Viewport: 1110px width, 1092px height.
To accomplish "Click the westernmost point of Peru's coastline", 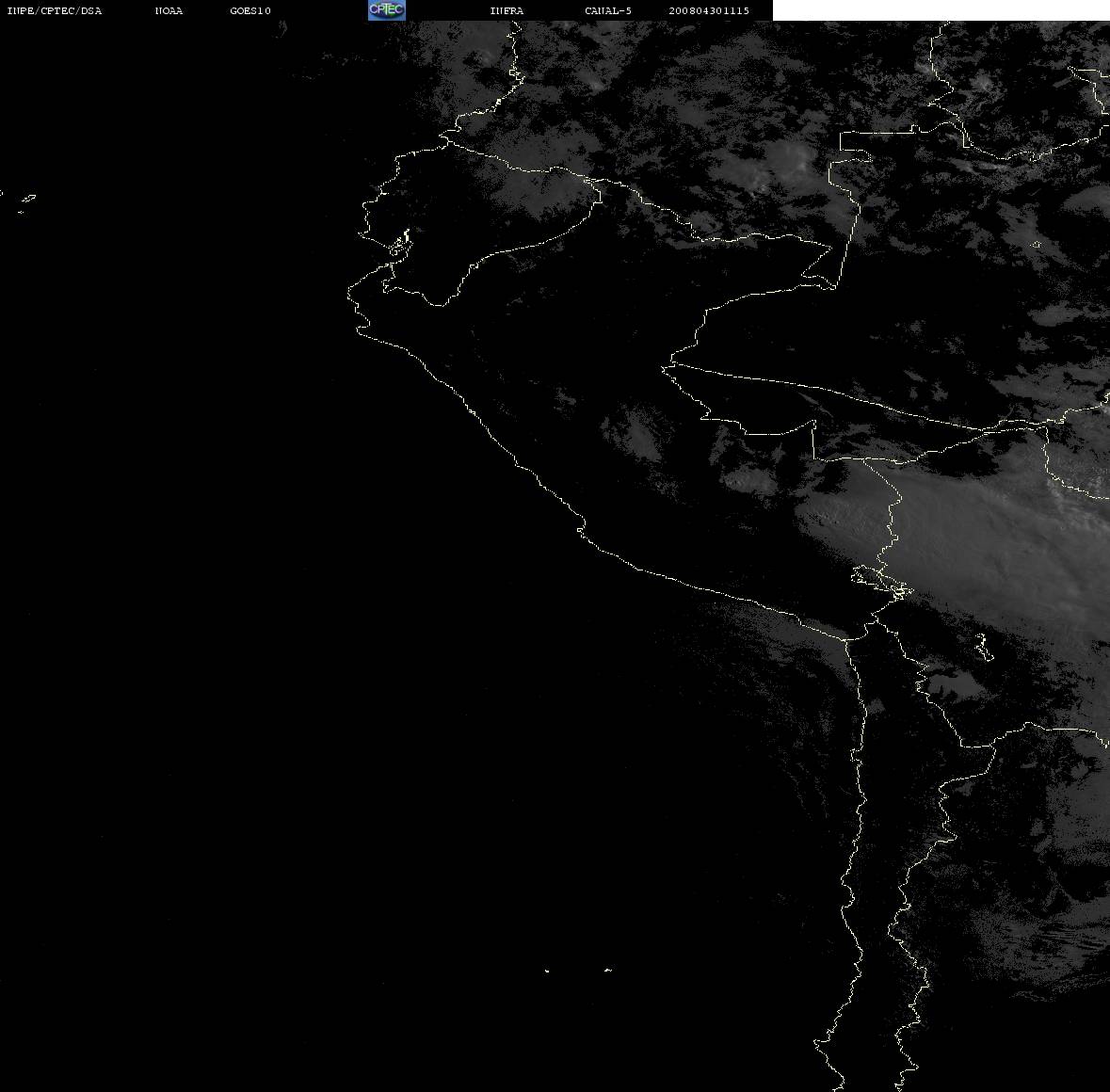I will tap(348, 292).
